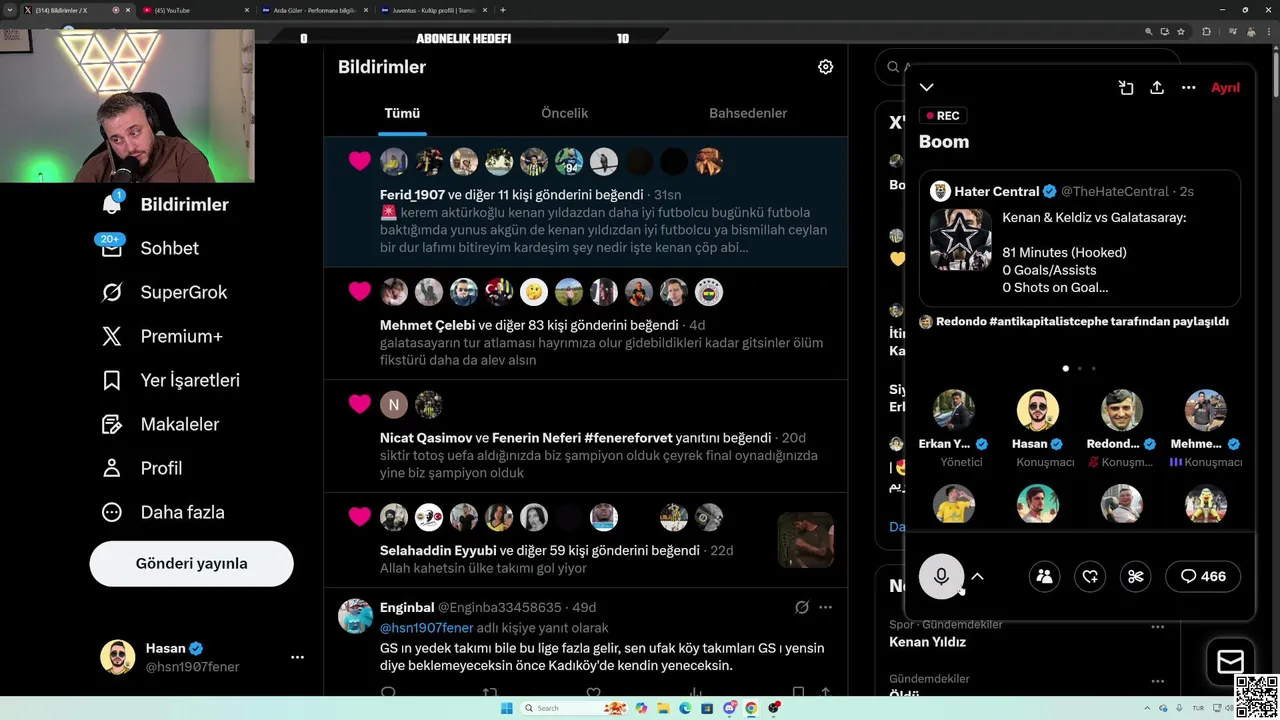Click Hasan speaker avatar in Space

1038,410
